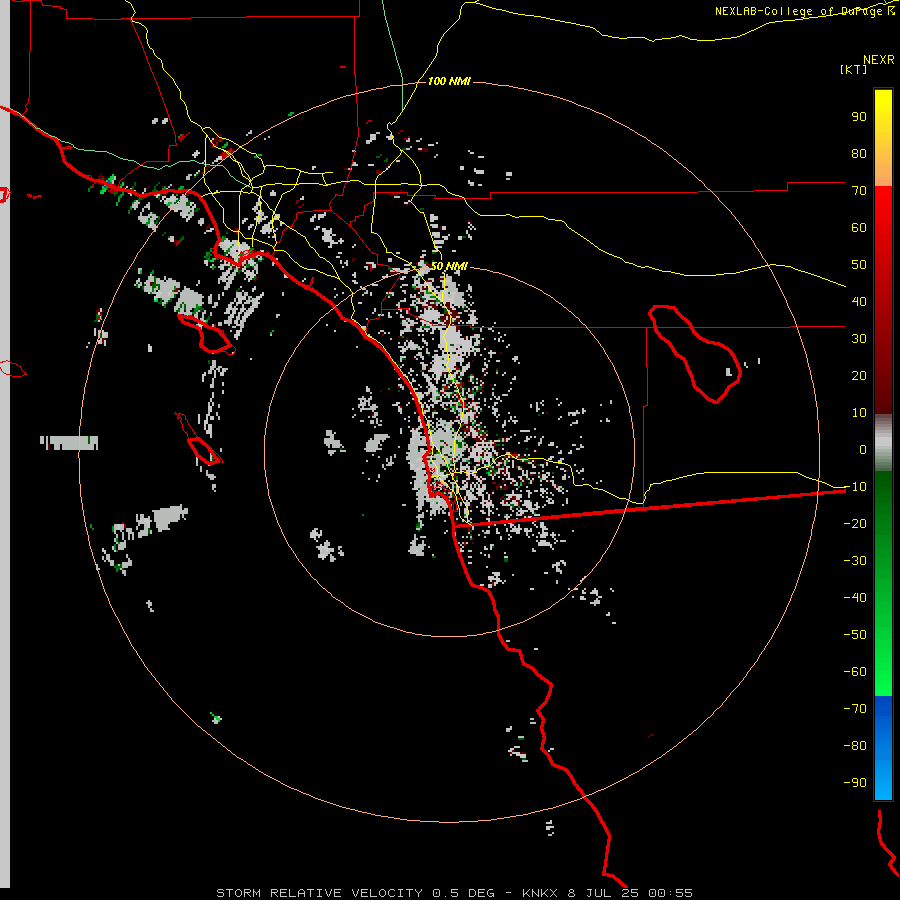Click the 30 value on velocity scale
This screenshot has width=900, height=900.
point(859,339)
